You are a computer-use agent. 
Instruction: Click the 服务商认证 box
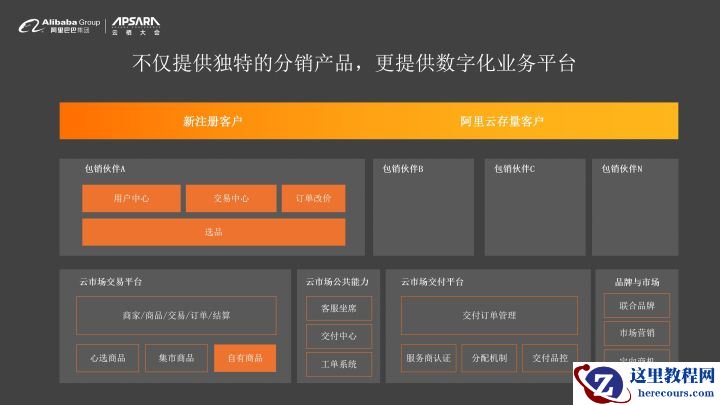pos(428,358)
